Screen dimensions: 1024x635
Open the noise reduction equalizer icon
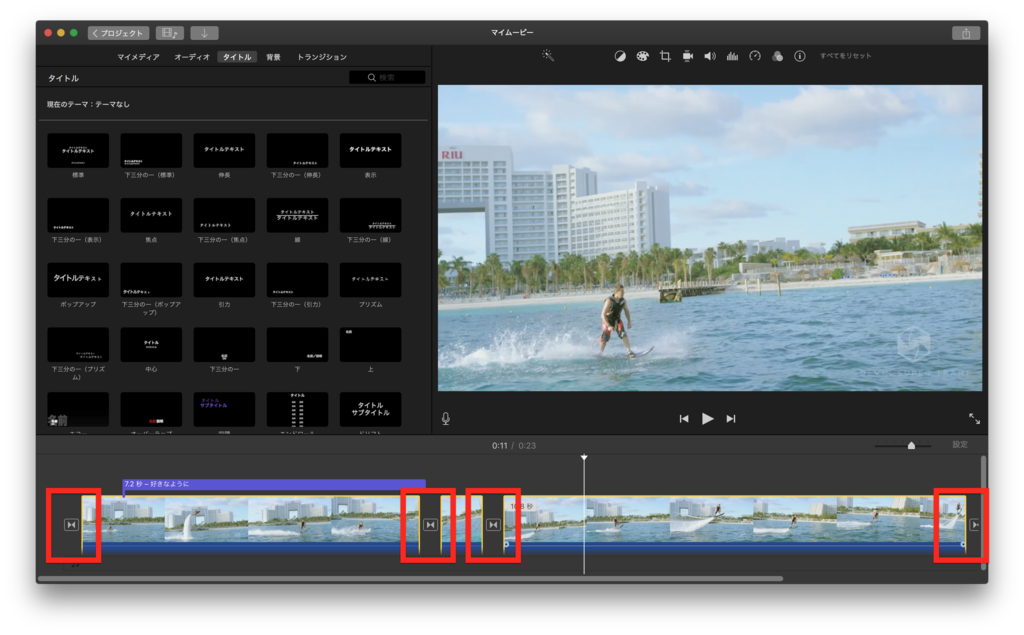(x=732, y=56)
